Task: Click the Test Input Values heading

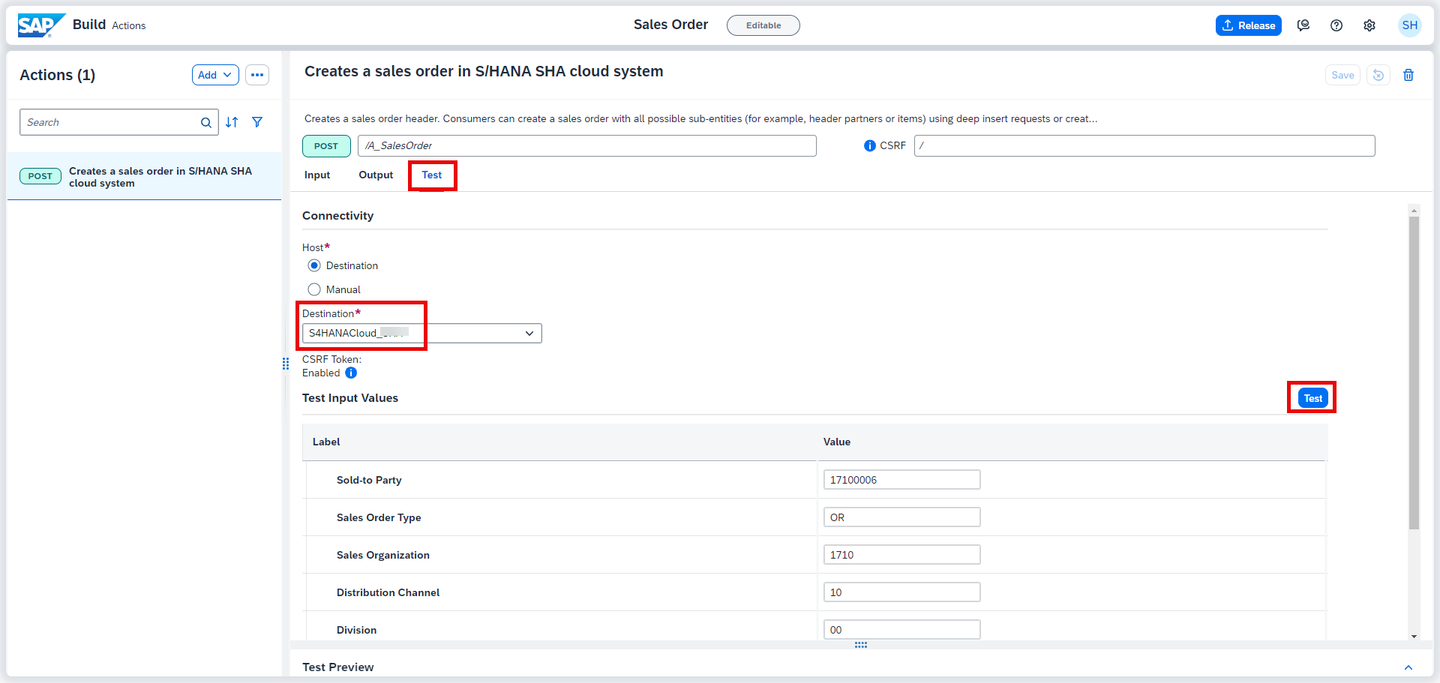Action: click(x=350, y=398)
